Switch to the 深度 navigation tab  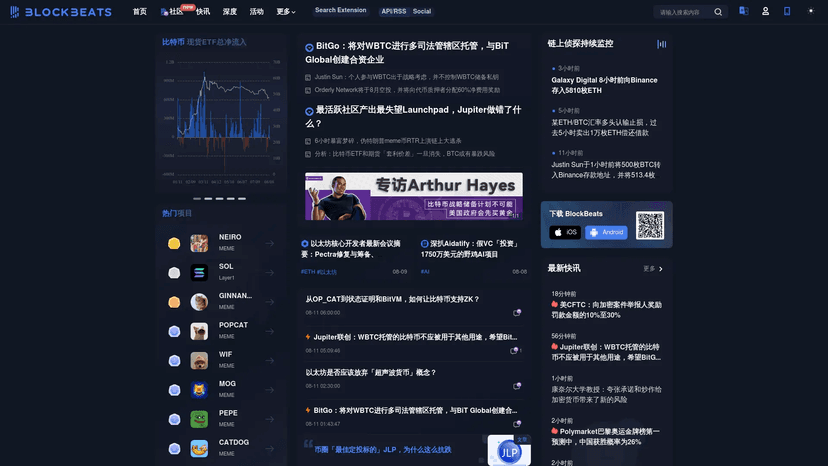pyautogui.click(x=230, y=12)
